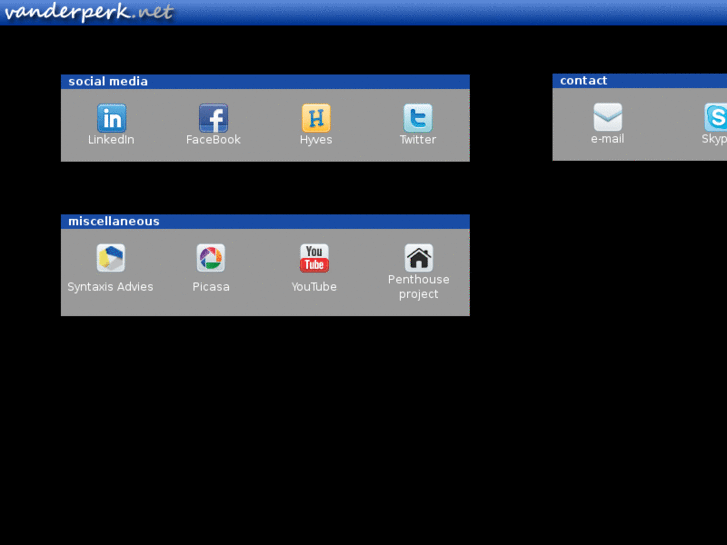
Task: Click the Picasa text label
Action: 211,287
